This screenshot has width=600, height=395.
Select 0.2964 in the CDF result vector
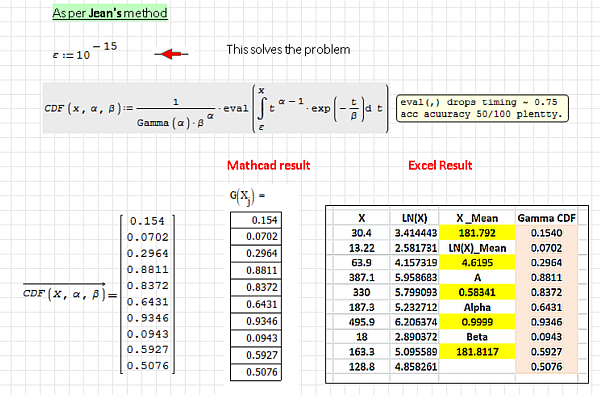tap(148, 253)
